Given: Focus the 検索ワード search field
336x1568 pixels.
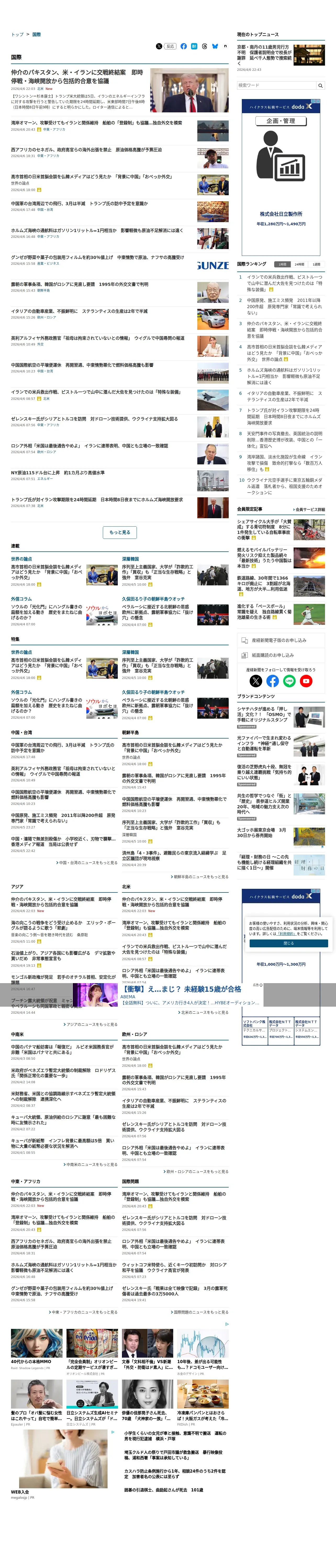Looking at the screenshot, I should pyautogui.click(x=277, y=85).
